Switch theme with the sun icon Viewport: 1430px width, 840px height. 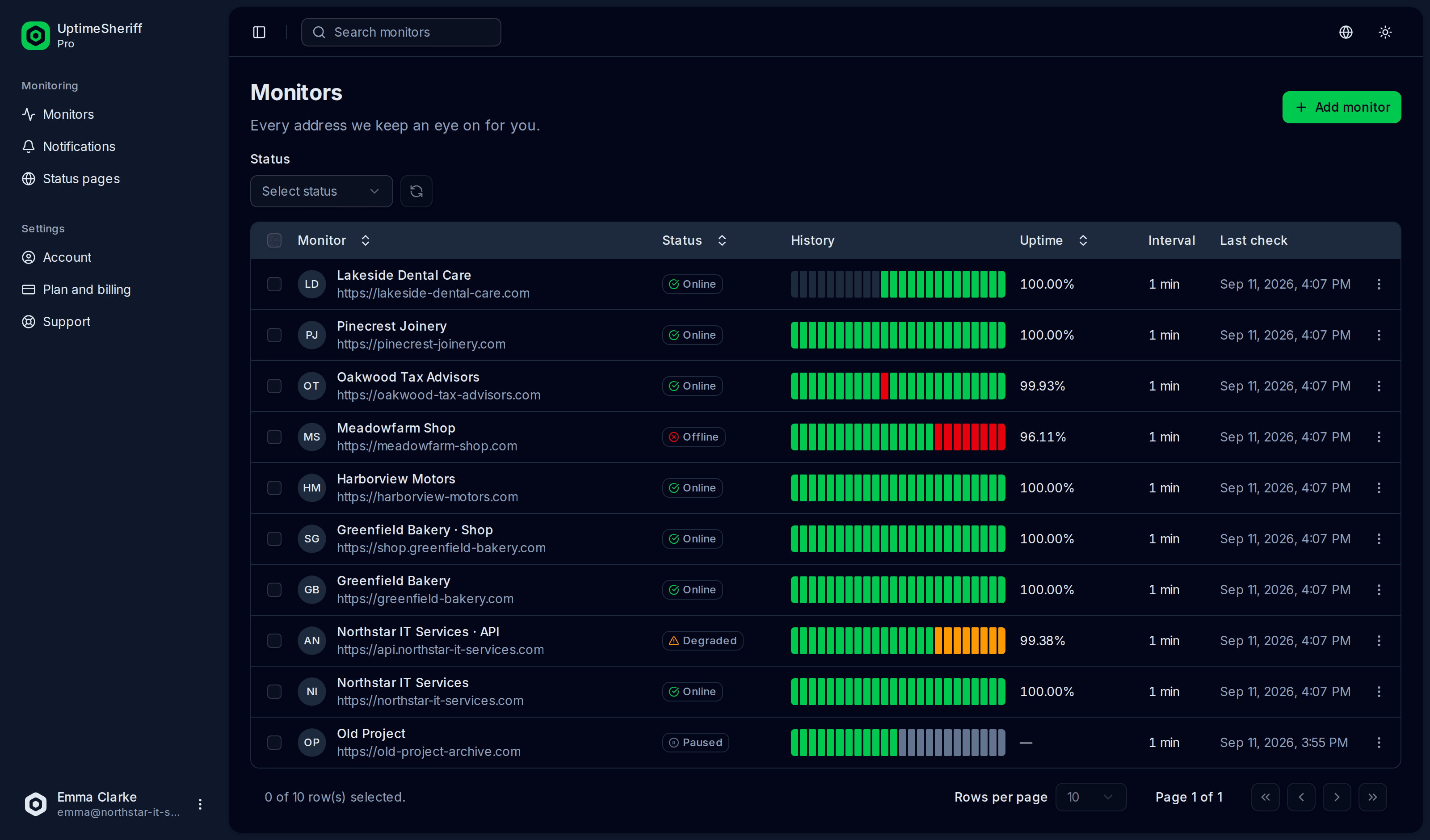pos(1385,32)
